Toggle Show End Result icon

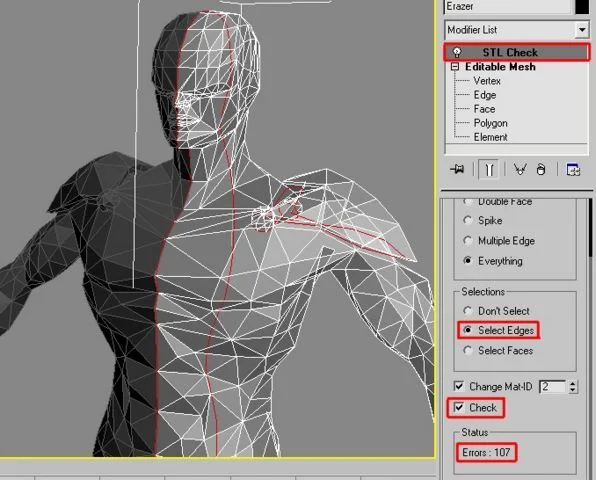coord(489,169)
